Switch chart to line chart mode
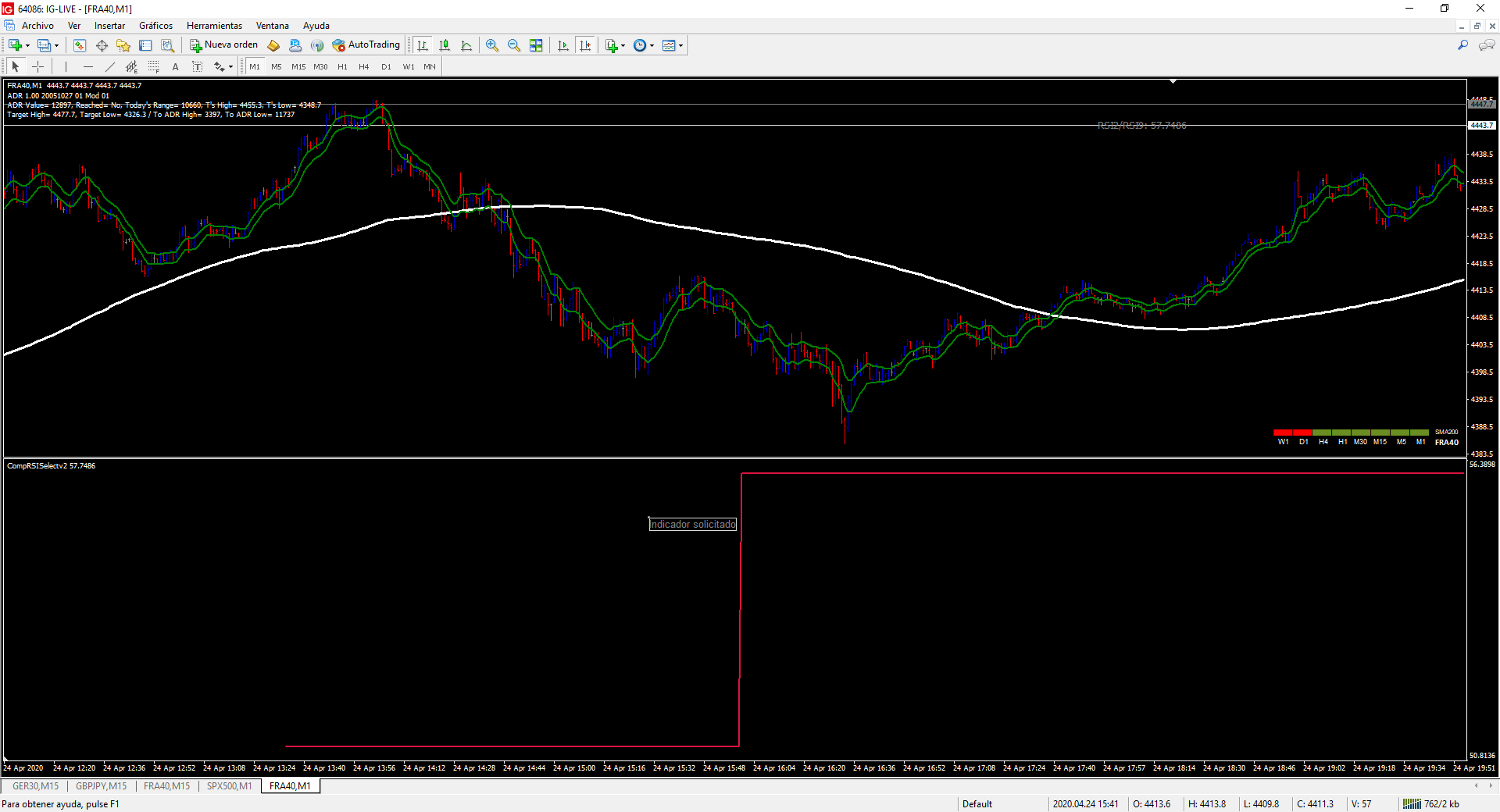 [466, 45]
